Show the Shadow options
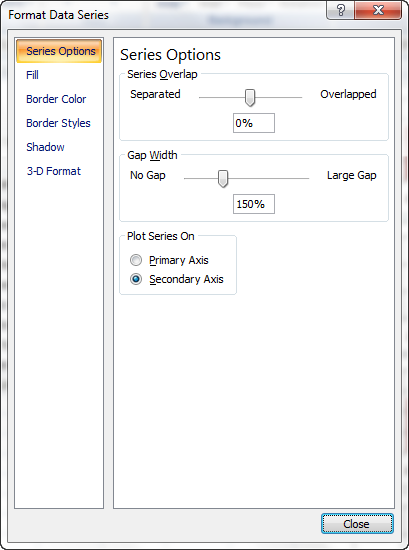 click(45, 147)
